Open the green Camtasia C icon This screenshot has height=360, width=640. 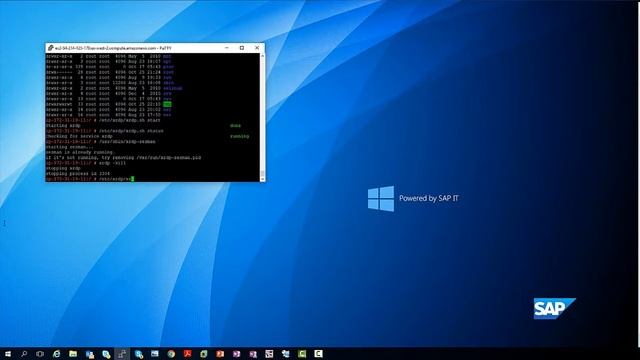coord(302,354)
